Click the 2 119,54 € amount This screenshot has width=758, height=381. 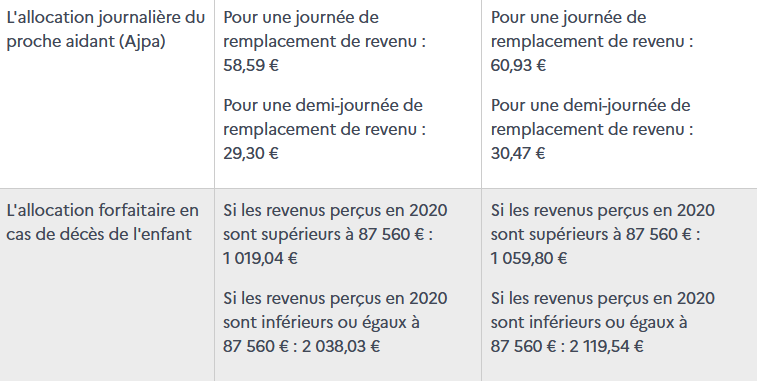606,346
